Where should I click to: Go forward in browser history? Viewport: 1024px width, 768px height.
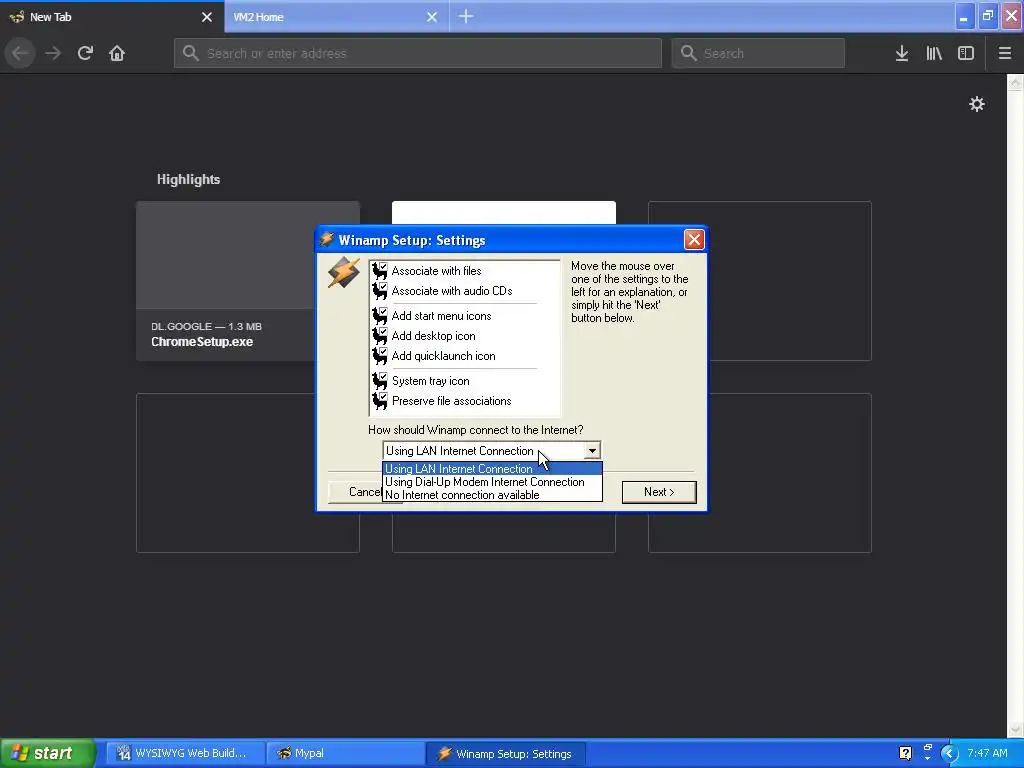point(53,53)
